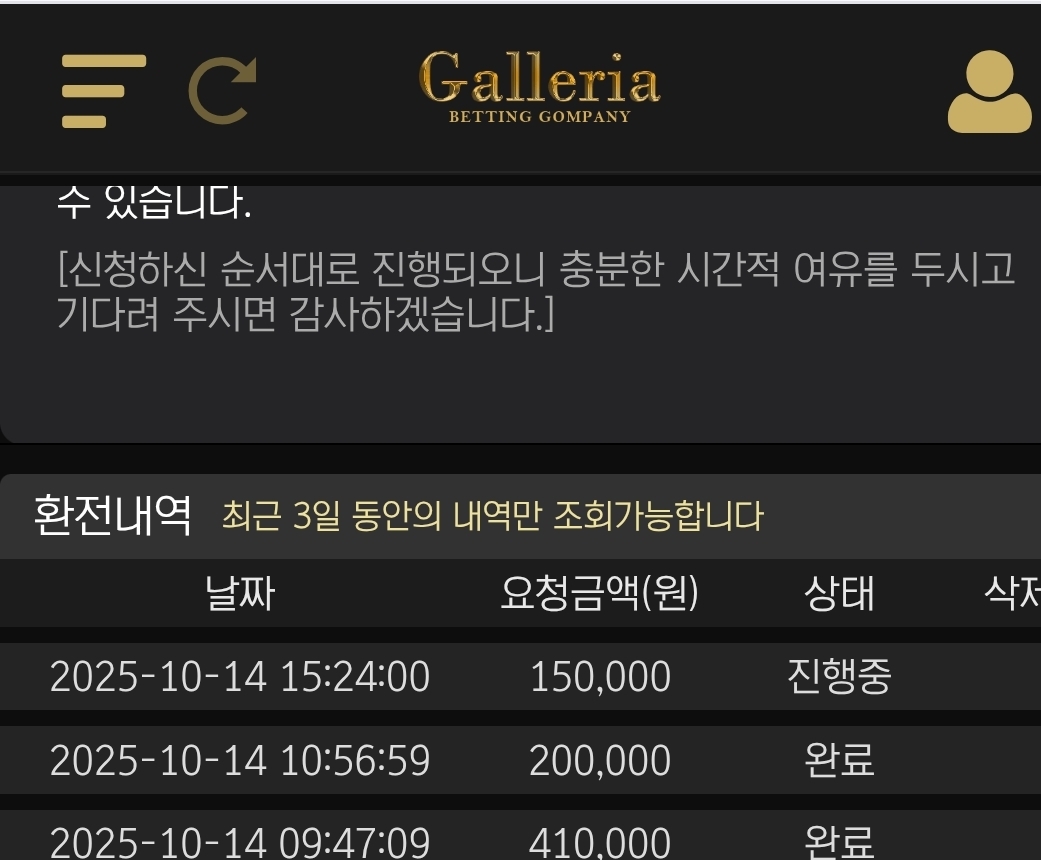Click the 최근 3일 동안의 내역만 조회가능합니다 notice
1041x860 pixels.
(x=492, y=517)
